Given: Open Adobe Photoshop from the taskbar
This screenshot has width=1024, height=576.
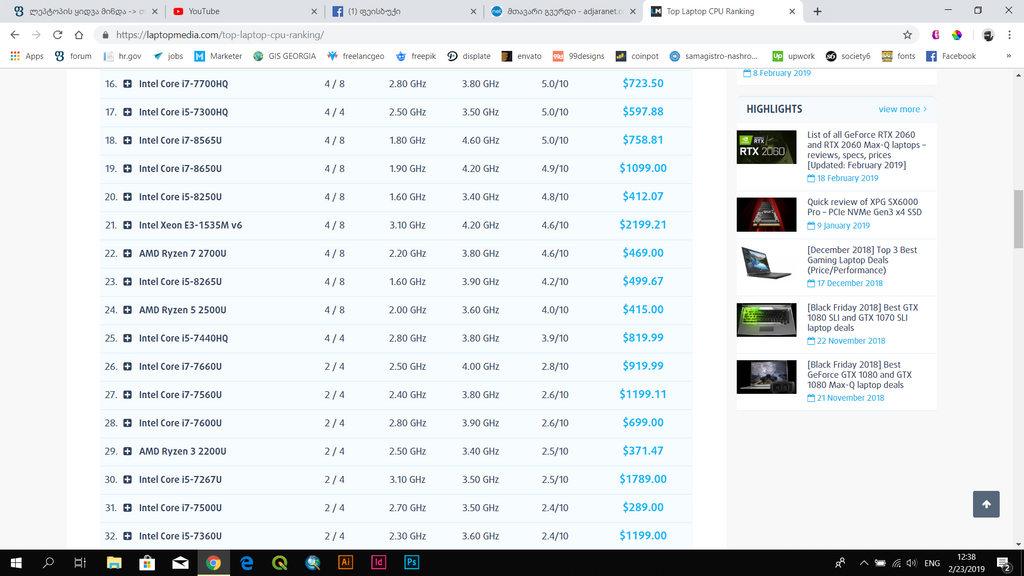Looking at the screenshot, I should [411, 562].
